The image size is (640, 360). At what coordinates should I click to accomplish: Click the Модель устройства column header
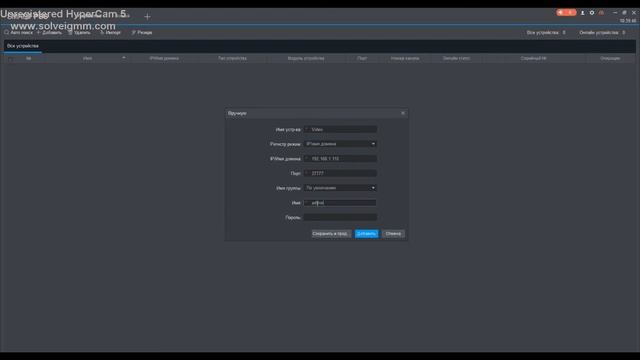click(306, 58)
